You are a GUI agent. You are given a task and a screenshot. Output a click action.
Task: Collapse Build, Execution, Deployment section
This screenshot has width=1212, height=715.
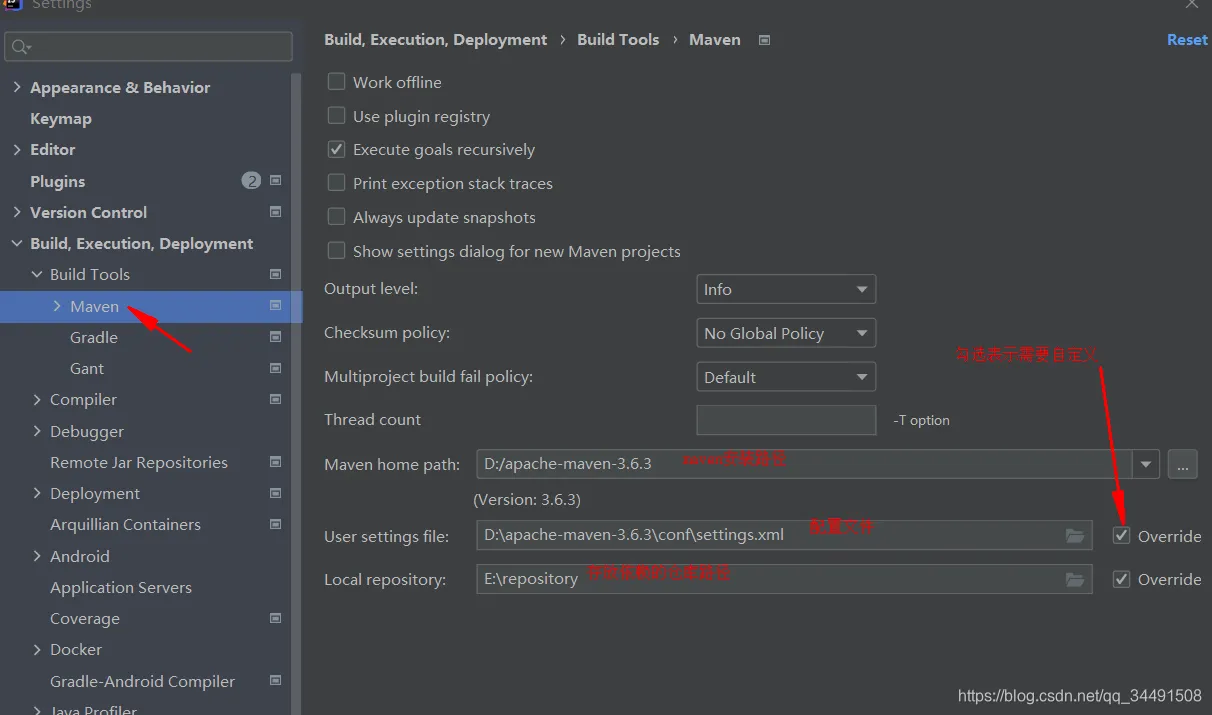(17, 243)
